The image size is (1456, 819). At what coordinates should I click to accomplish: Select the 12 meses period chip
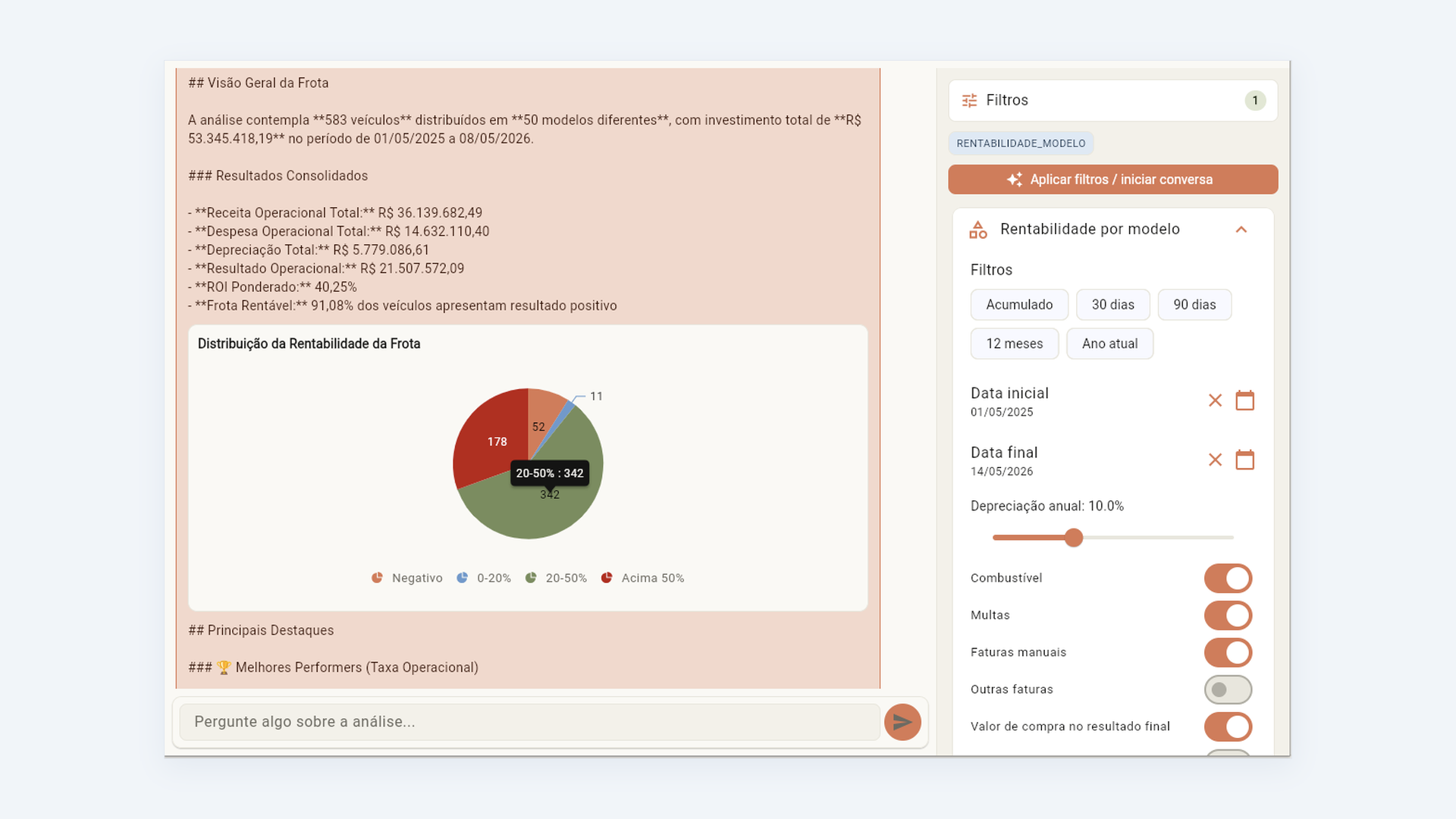click(1014, 344)
